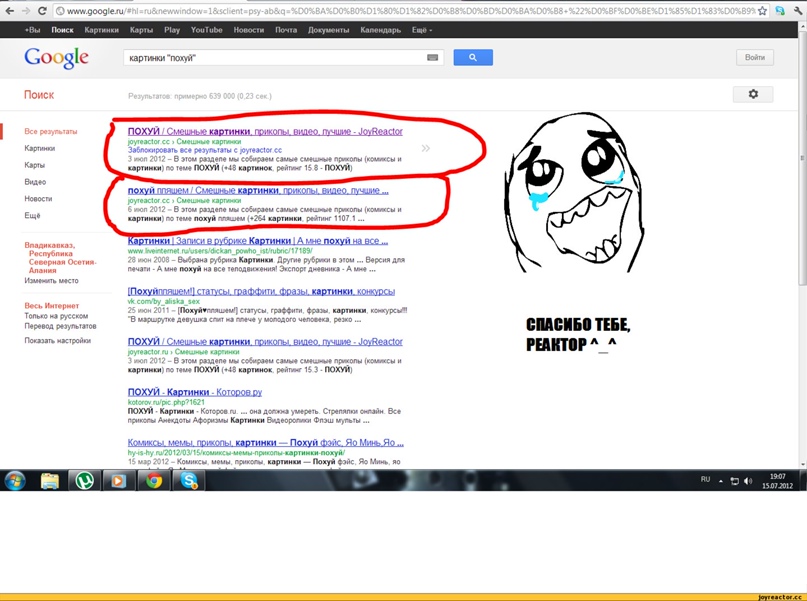Viewport: 807px width, 601px height.
Task: Open the 'похуй пляшем' JoyReactor result
Action: click(258, 190)
